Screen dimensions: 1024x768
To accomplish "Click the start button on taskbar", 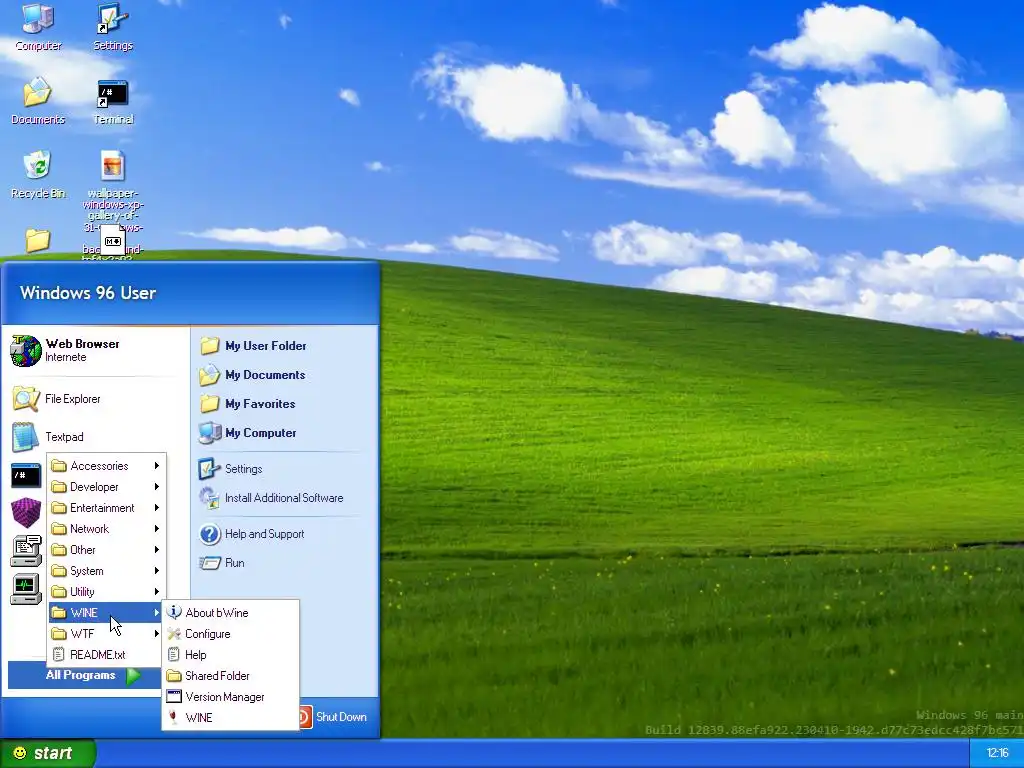I will click(47, 753).
